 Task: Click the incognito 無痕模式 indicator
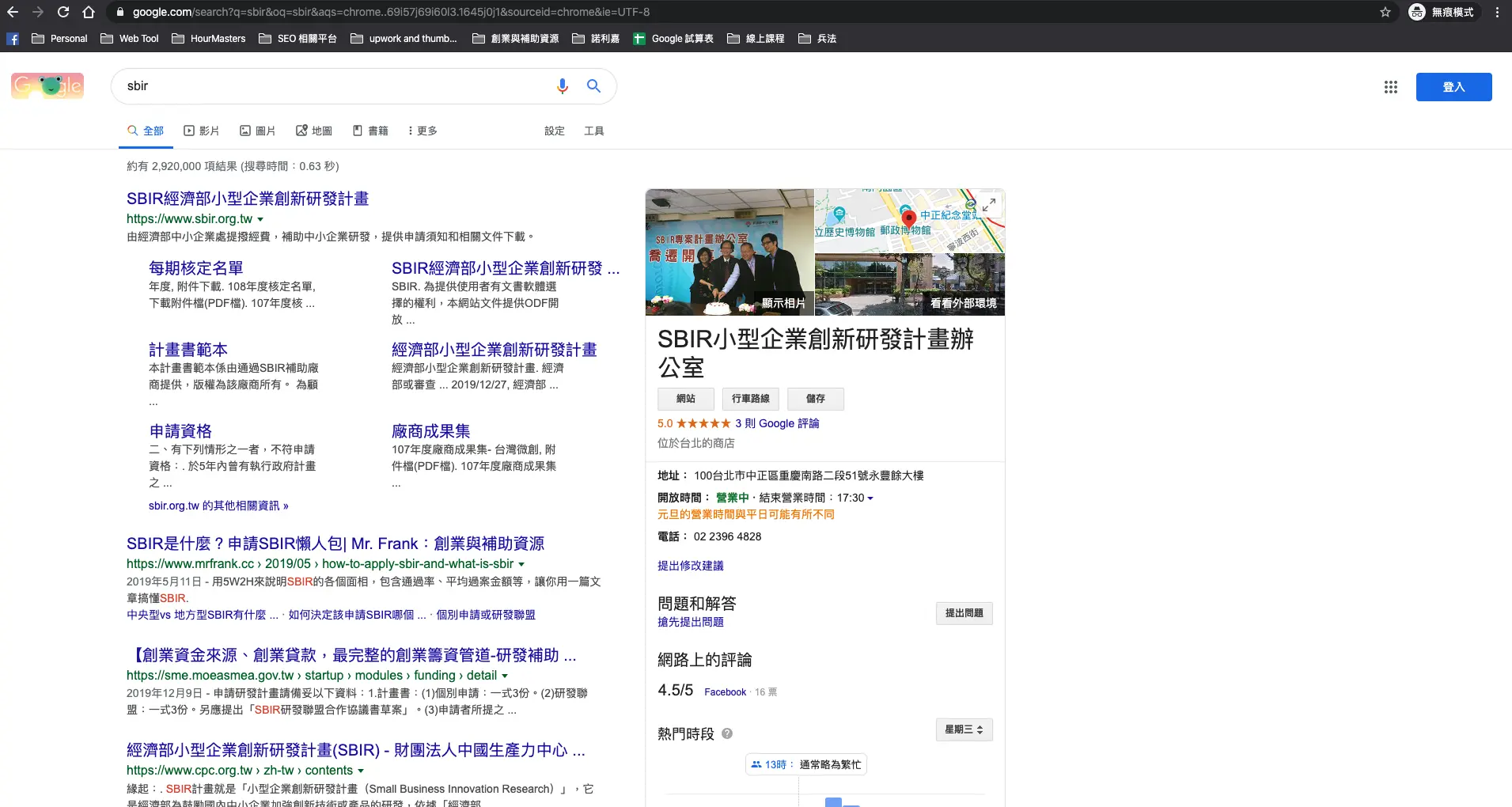pyautogui.click(x=1442, y=12)
